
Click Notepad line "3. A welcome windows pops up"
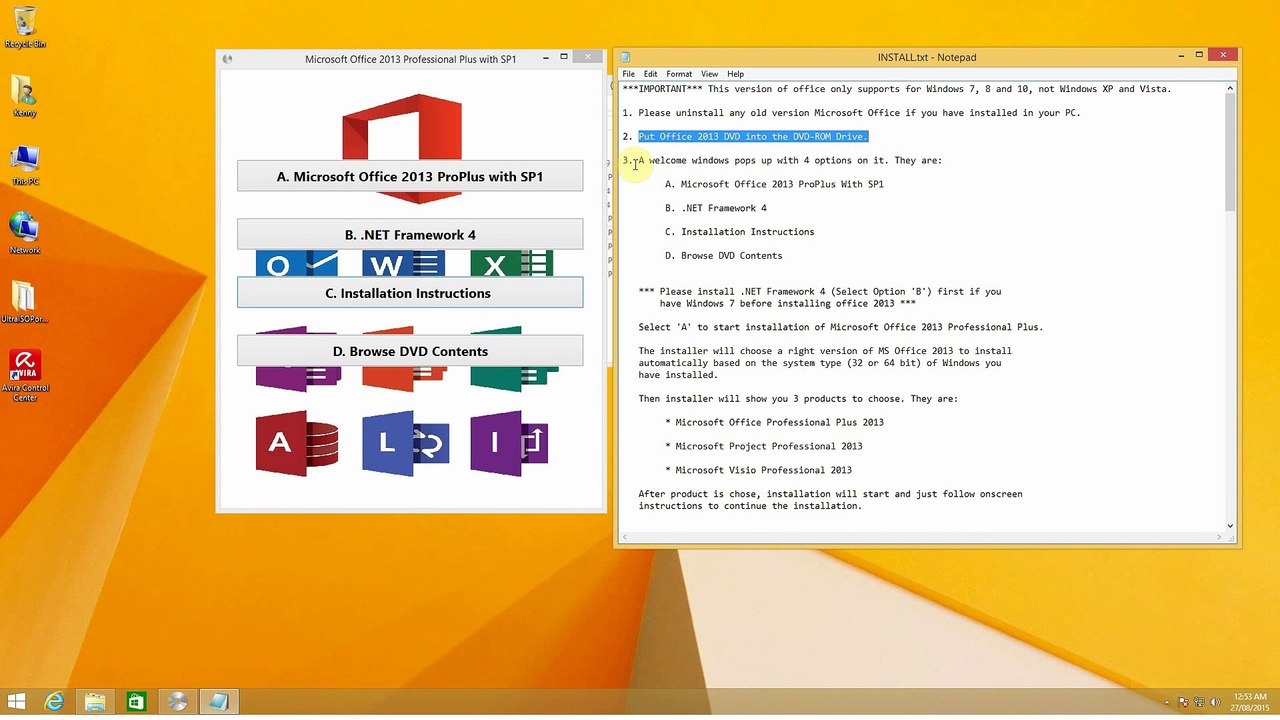click(x=782, y=160)
